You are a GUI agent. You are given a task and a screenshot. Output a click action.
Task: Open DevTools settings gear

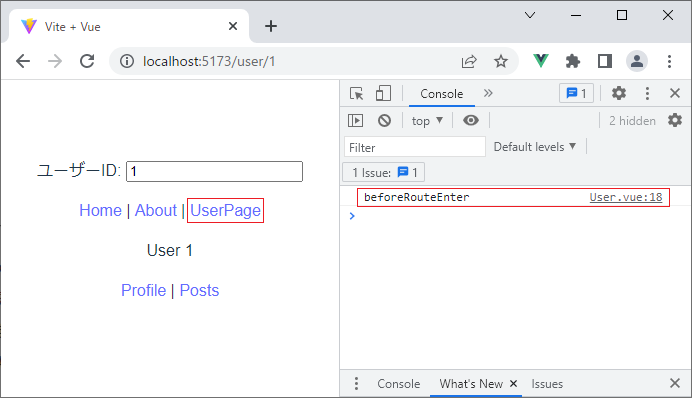coord(619,93)
